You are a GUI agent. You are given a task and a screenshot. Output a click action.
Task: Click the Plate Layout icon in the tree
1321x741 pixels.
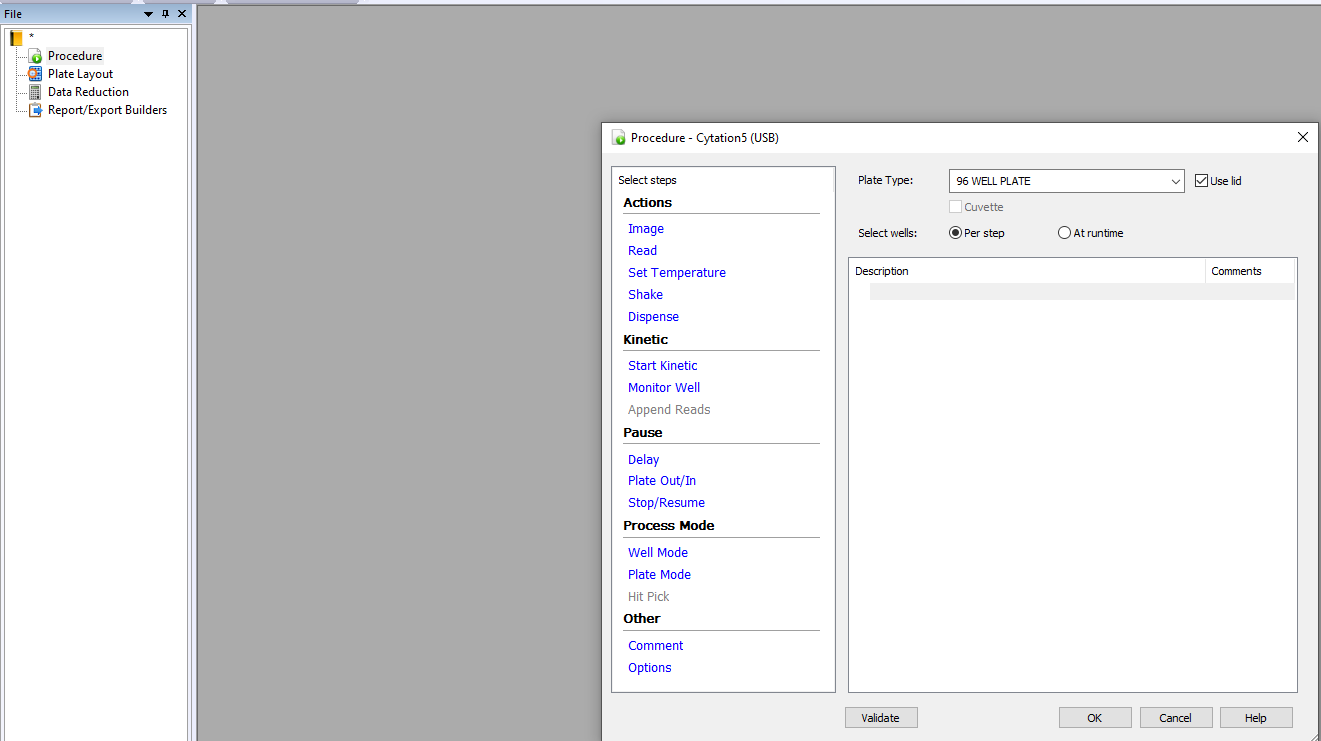[36, 74]
